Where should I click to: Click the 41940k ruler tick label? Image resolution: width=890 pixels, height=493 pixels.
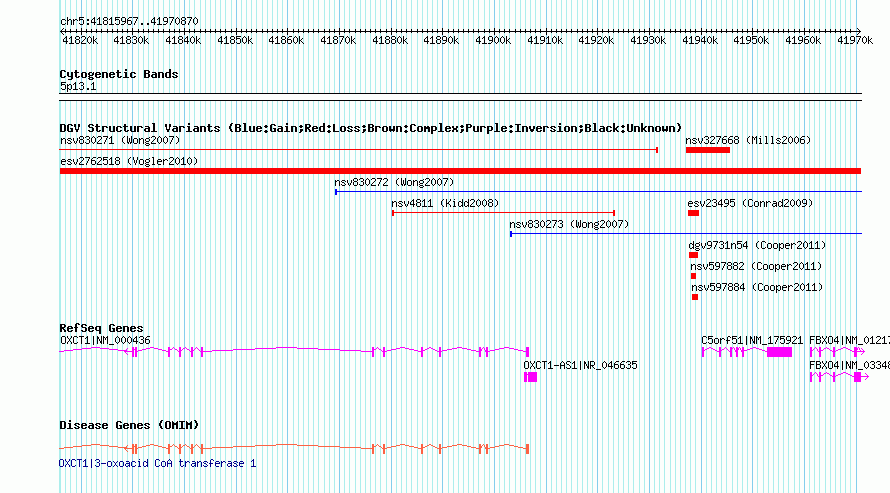click(699, 40)
